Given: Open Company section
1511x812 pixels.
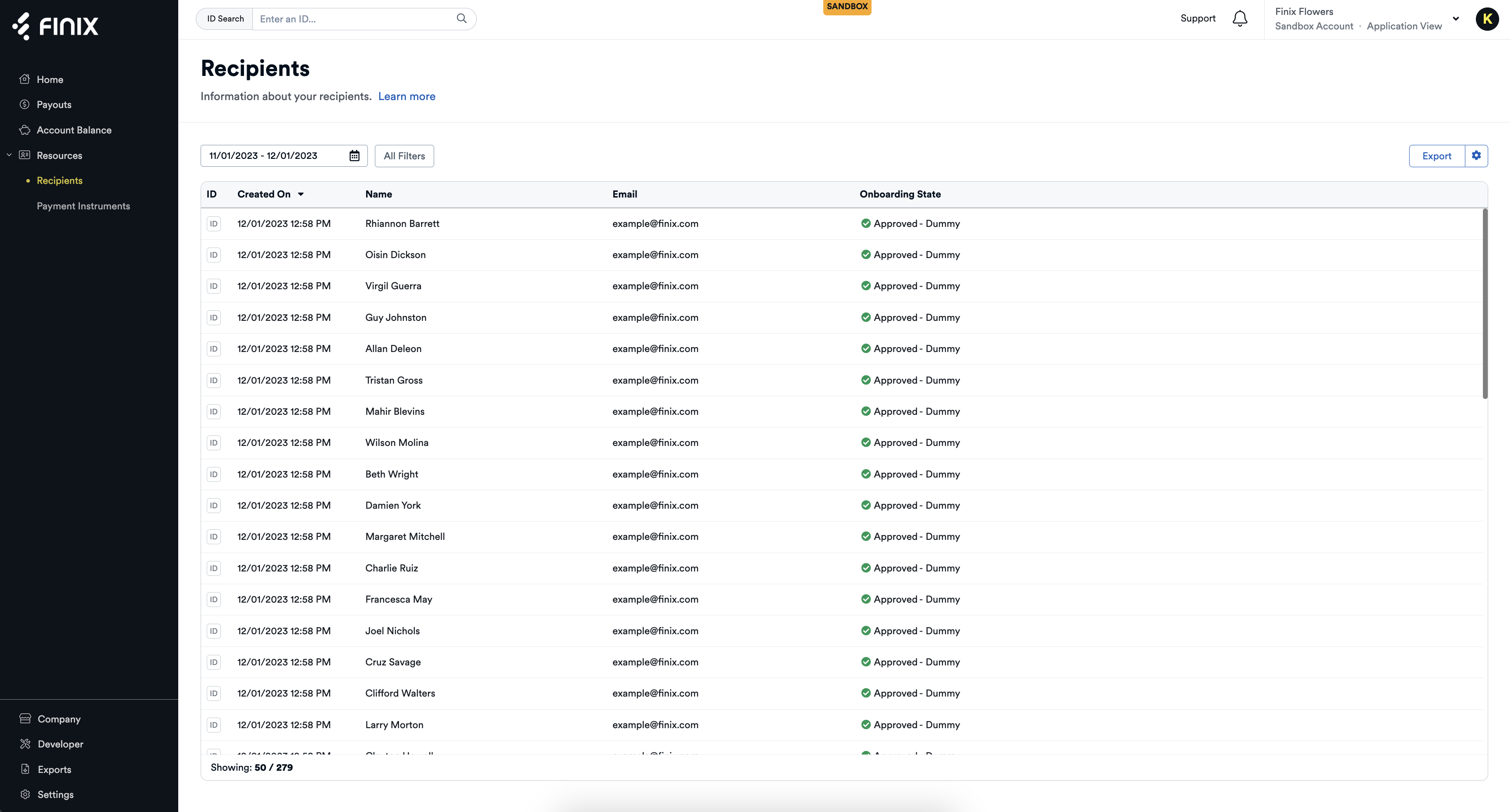Looking at the screenshot, I should (x=59, y=719).
